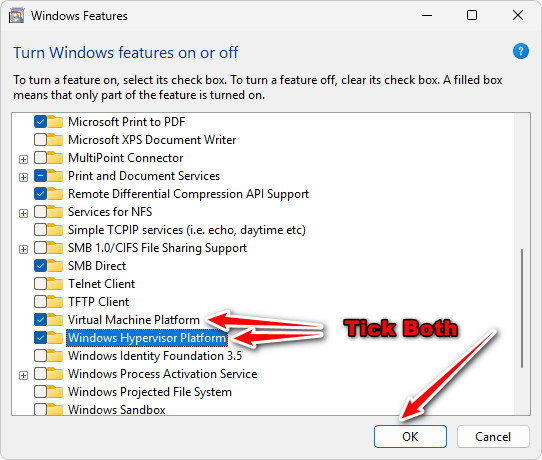The height and width of the screenshot is (460, 542).
Task: Expand Print and Document Services node
Action: 23,177
